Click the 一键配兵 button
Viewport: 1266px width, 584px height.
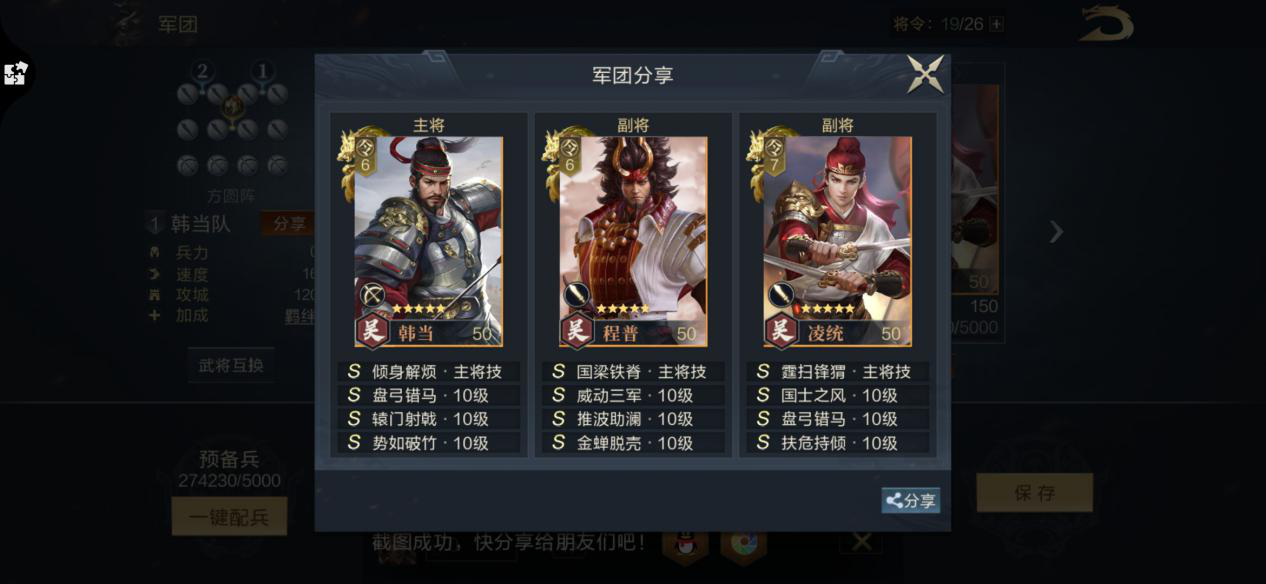229,517
